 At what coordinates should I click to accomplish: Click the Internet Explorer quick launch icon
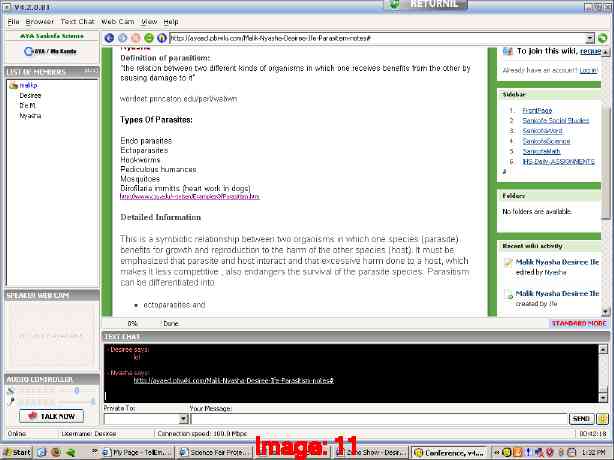[x=42, y=453]
